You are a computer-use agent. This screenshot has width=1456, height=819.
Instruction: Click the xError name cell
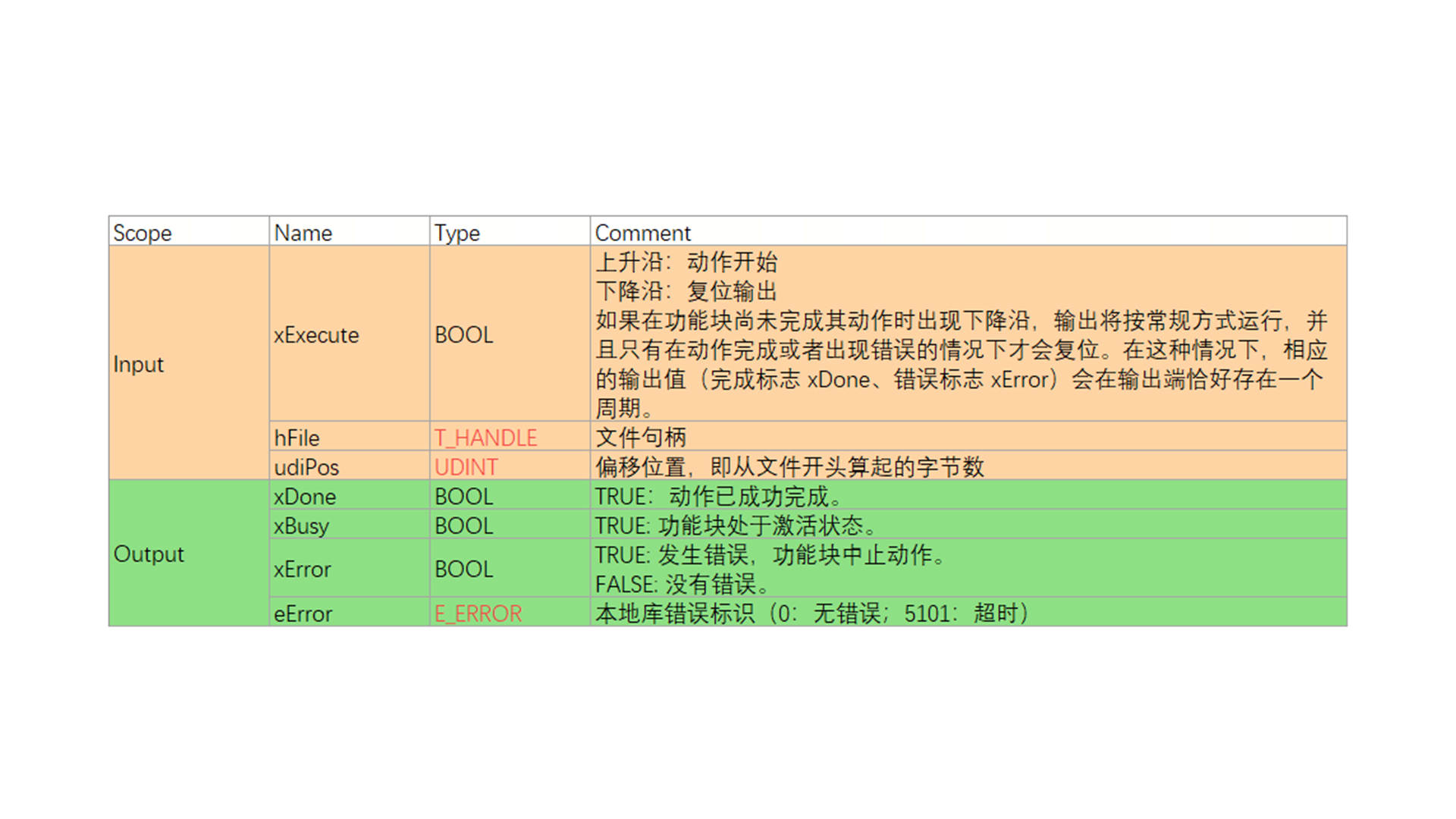[303, 569]
